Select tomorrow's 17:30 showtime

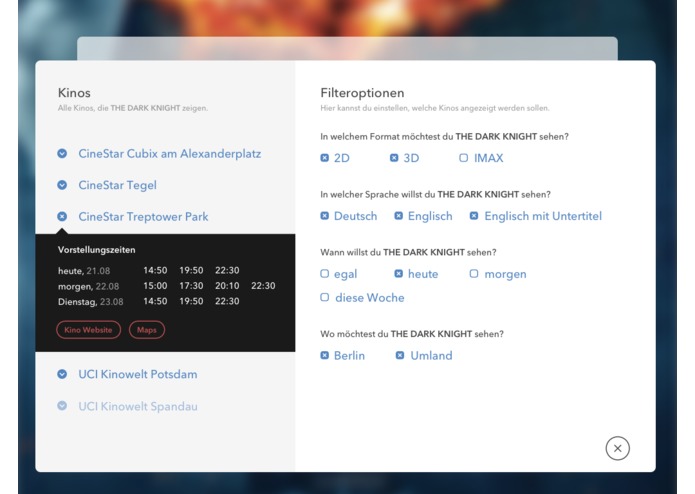(191, 286)
